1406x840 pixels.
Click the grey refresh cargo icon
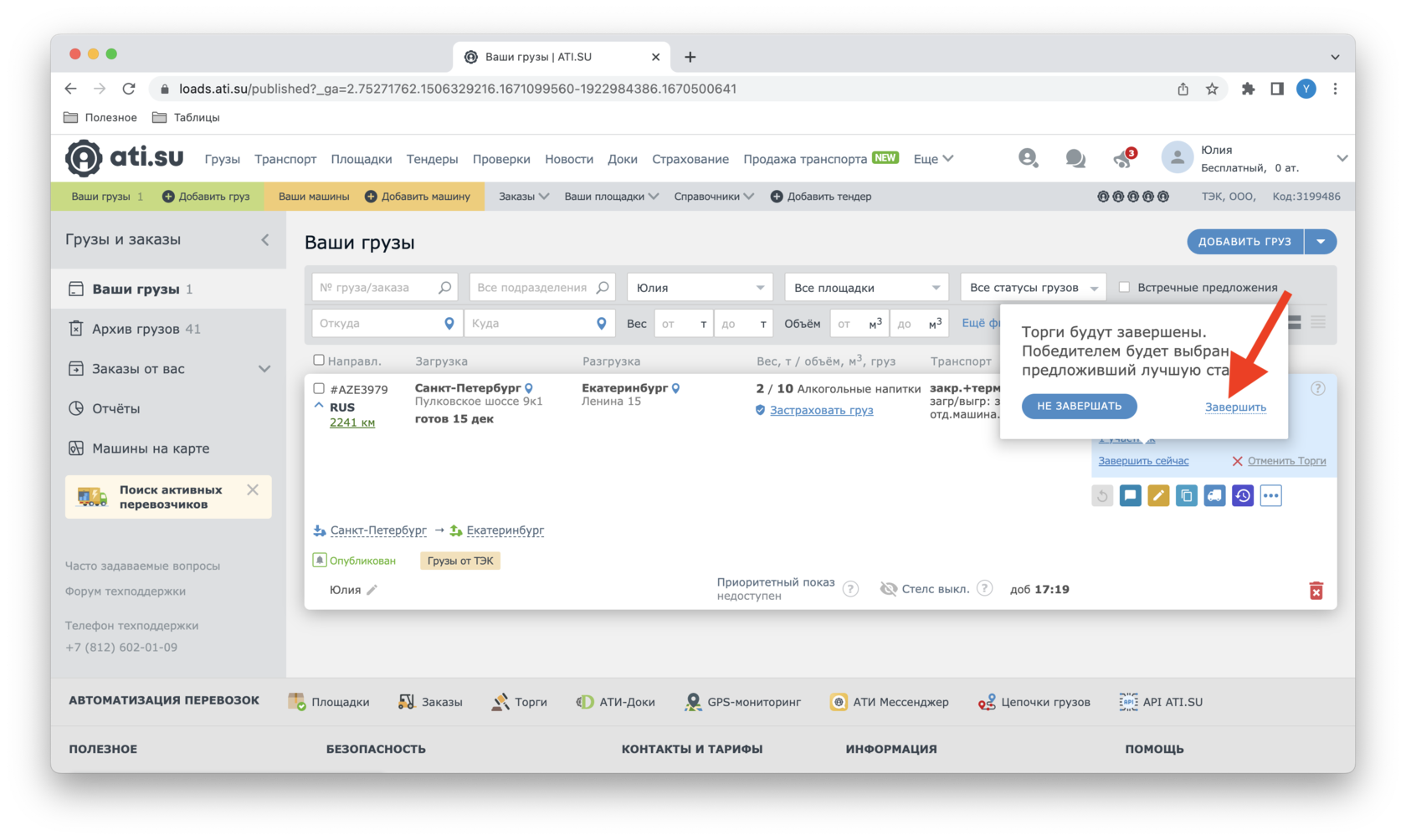[x=1102, y=496]
